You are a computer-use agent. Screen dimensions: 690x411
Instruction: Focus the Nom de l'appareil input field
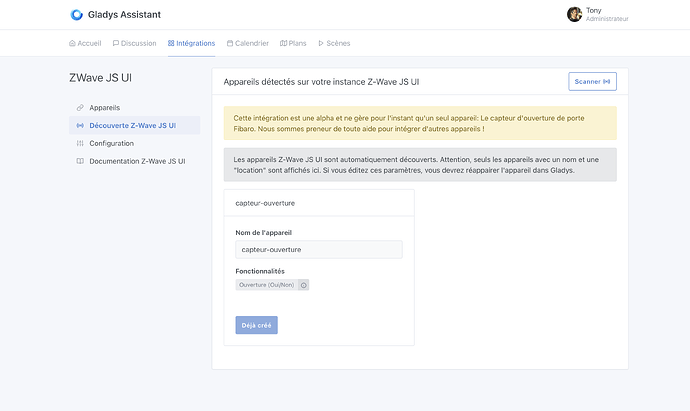click(x=318, y=249)
